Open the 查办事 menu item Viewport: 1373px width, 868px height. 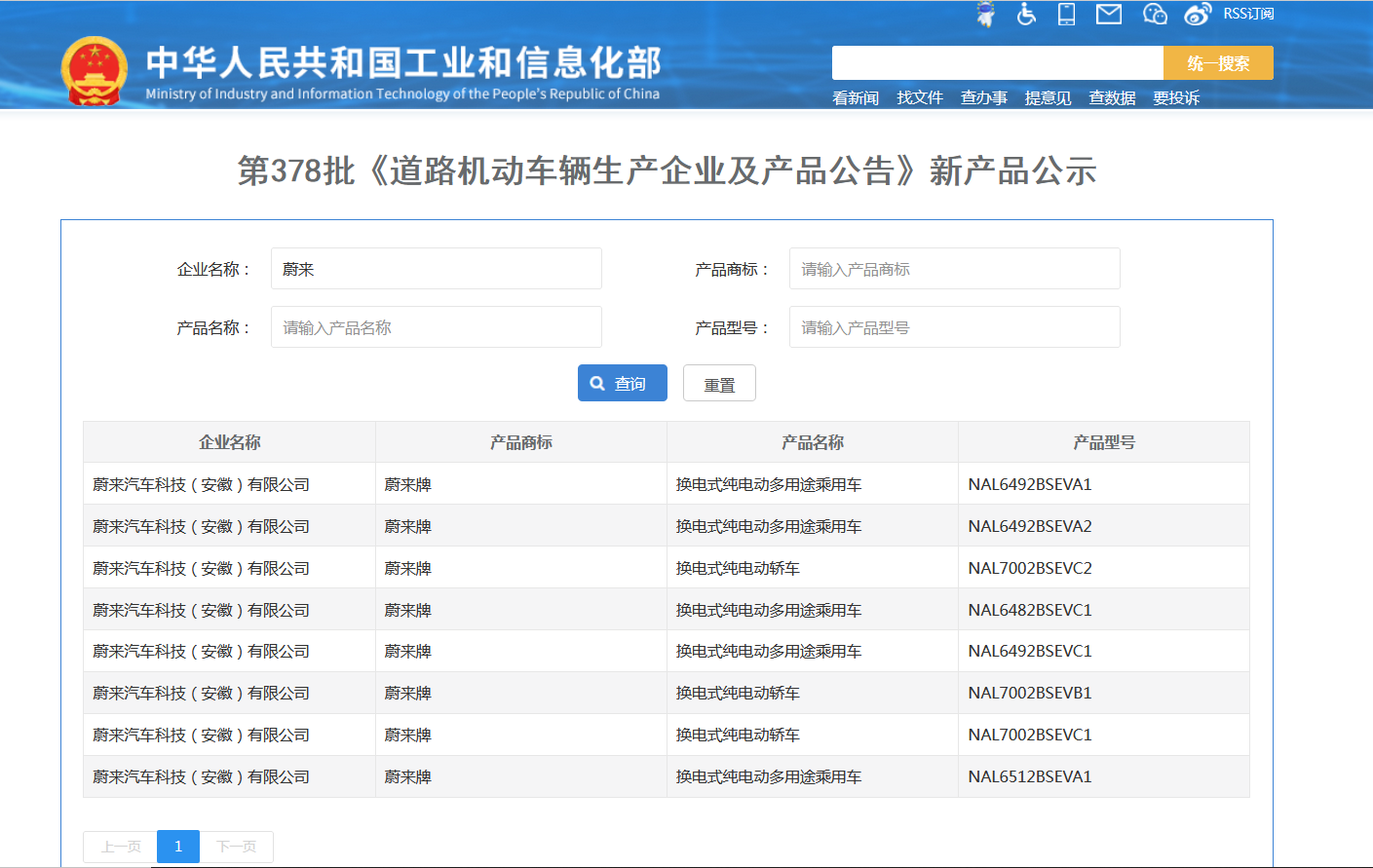coord(984,97)
